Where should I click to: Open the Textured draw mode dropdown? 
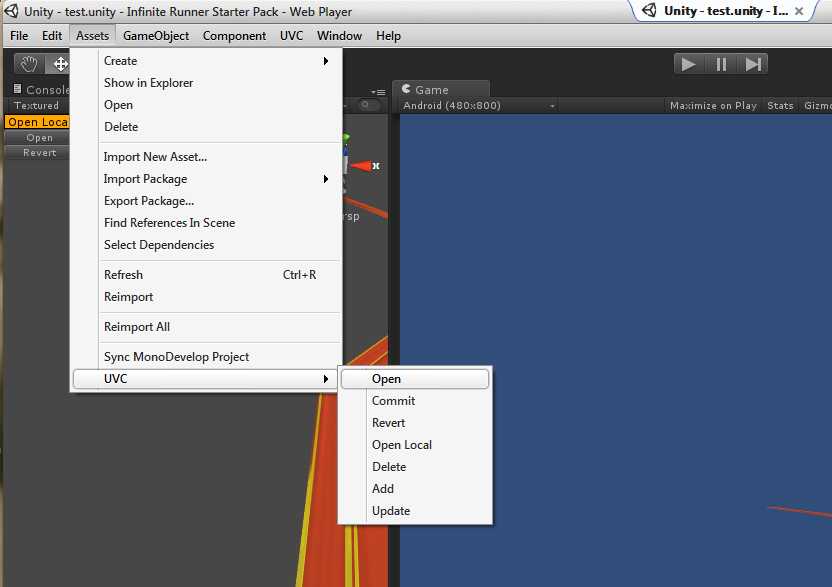point(37,106)
